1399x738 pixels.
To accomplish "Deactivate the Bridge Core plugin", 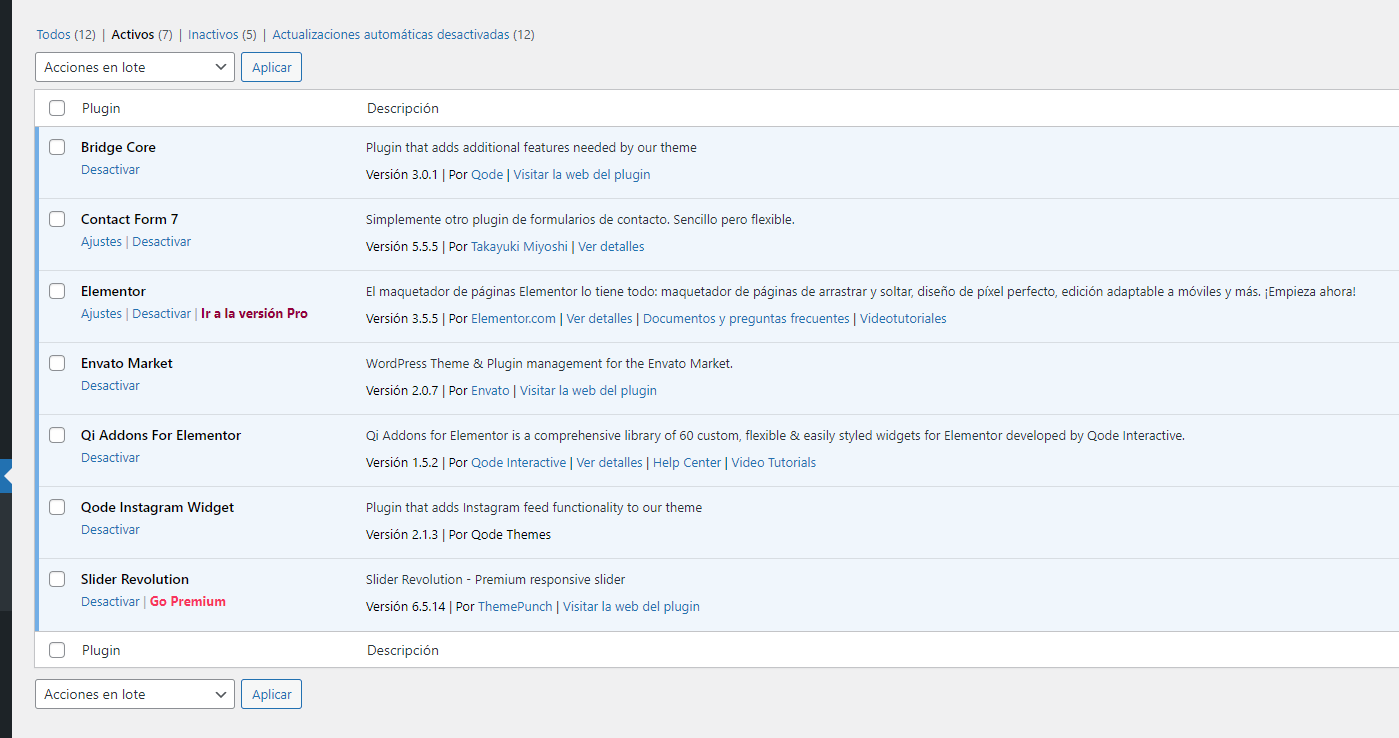I will 110,170.
